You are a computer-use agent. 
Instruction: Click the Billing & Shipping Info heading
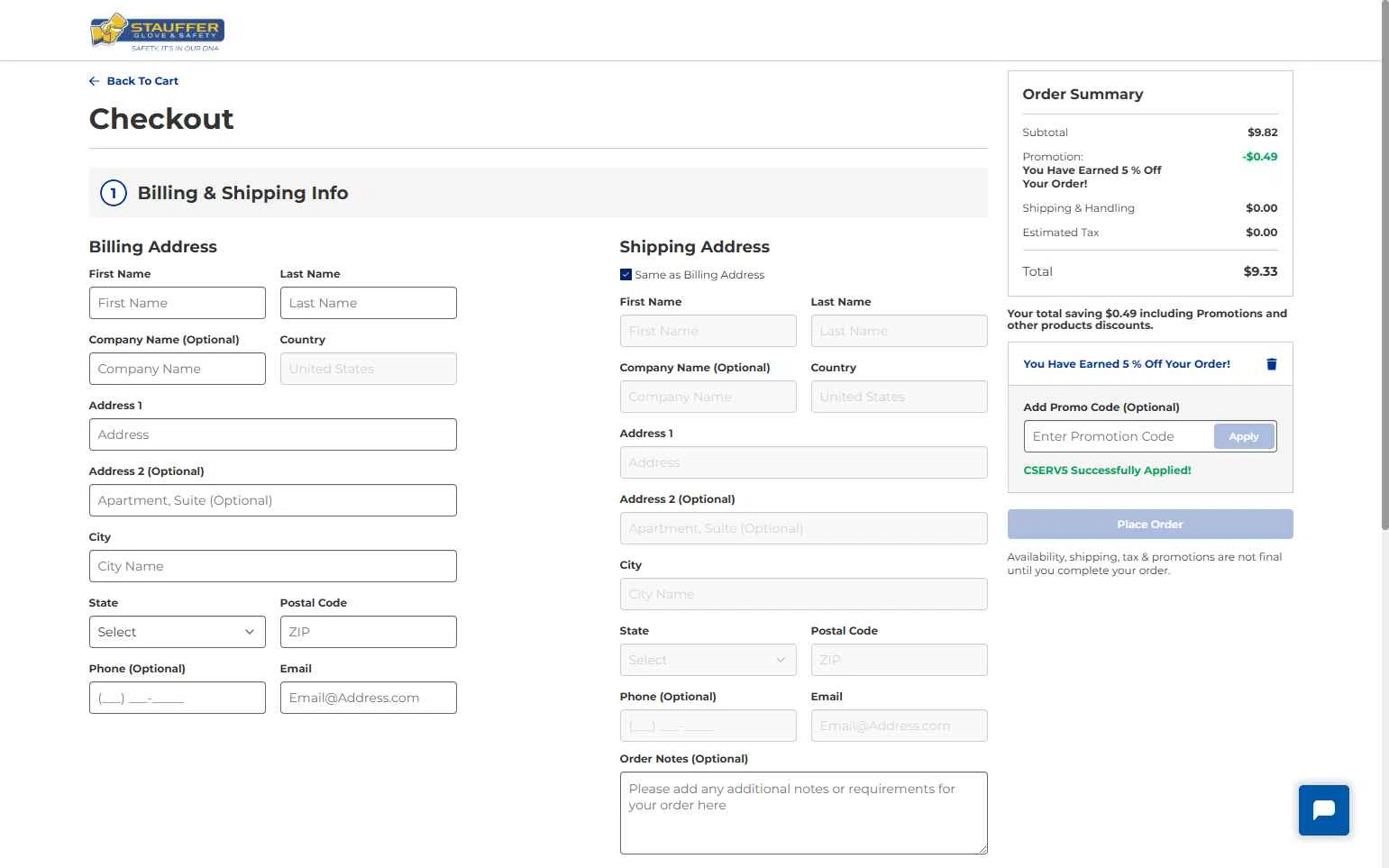242,193
